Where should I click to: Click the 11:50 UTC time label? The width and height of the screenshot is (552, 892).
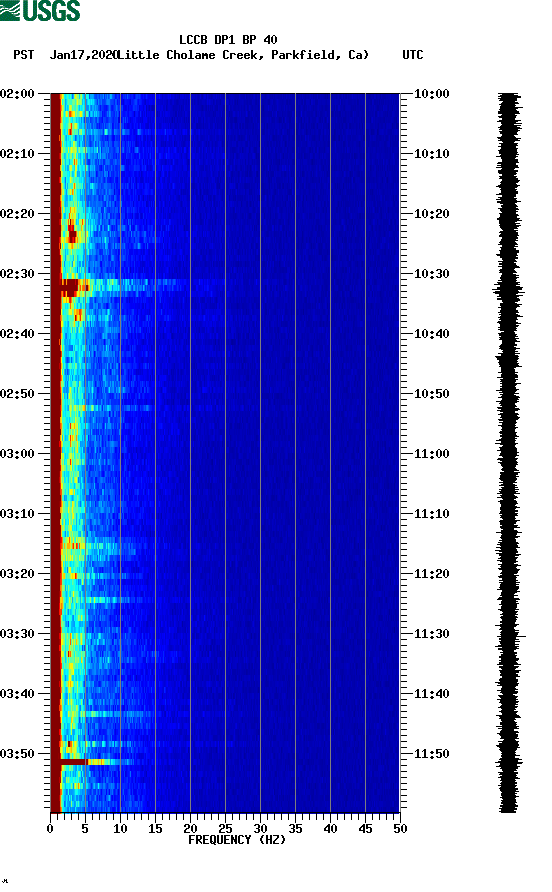[x=431, y=754]
